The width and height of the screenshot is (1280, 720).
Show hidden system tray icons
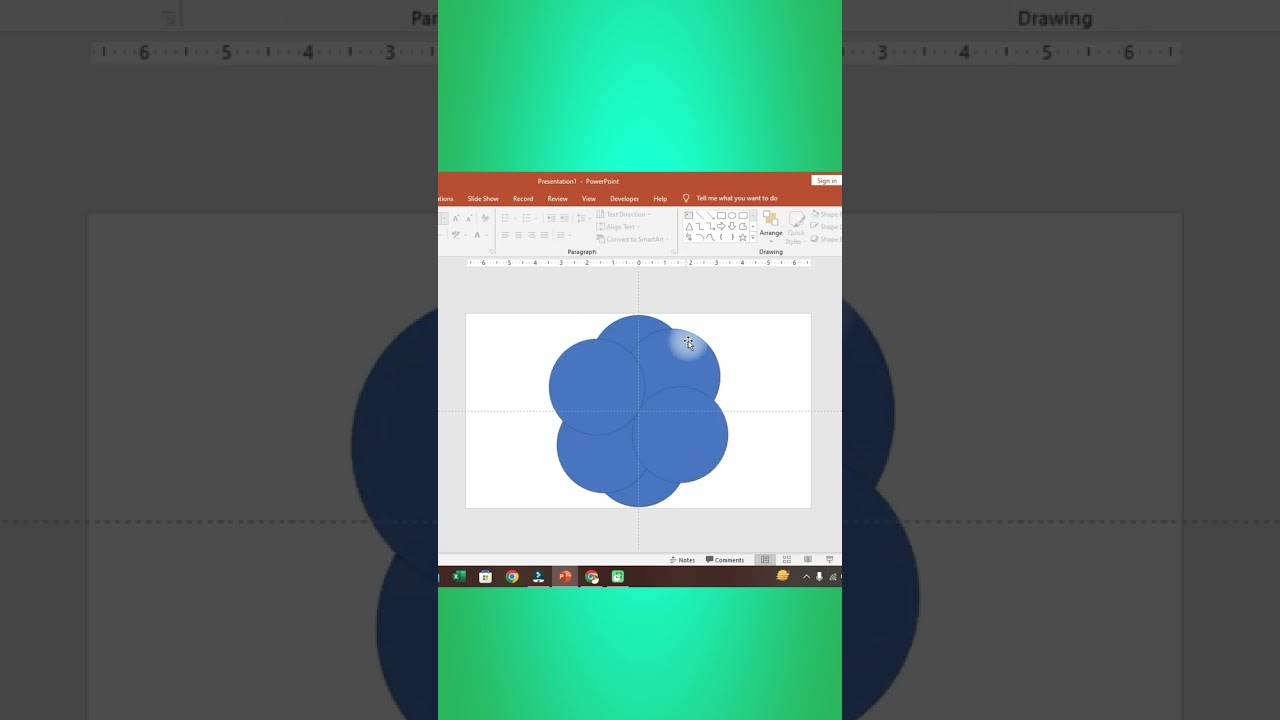coord(806,576)
